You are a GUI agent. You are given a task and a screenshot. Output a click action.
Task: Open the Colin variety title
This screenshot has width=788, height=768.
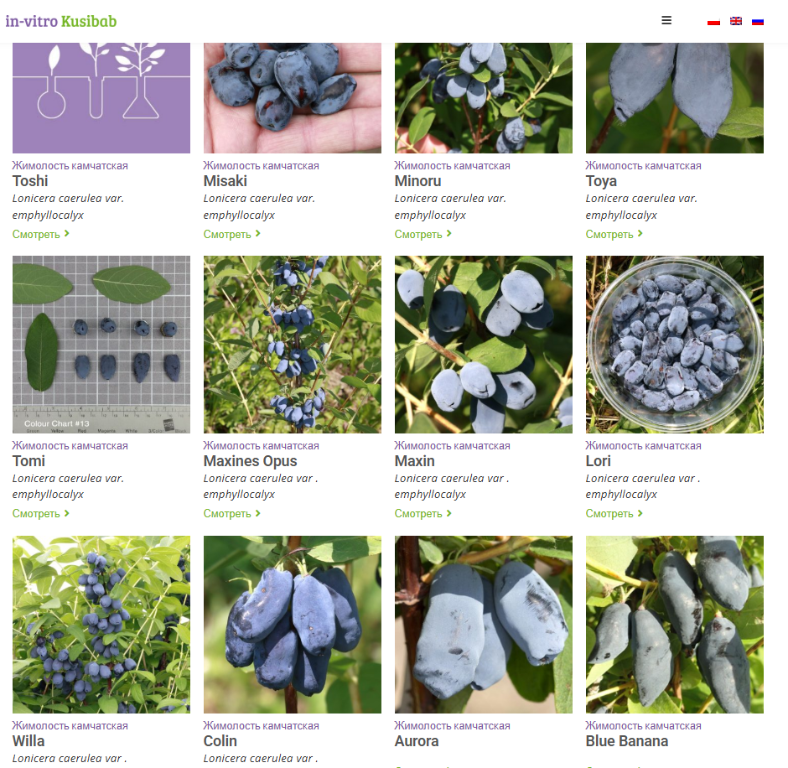pos(220,741)
